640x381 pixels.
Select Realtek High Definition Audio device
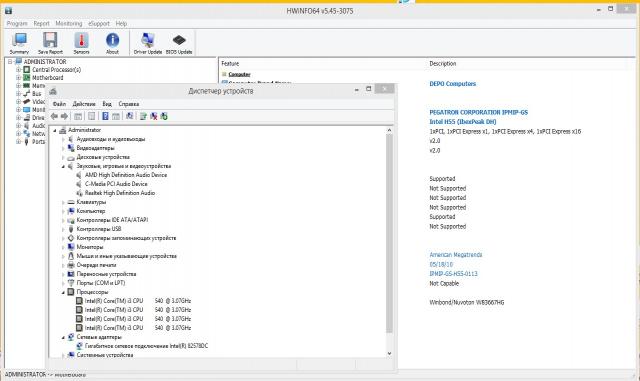120,193
